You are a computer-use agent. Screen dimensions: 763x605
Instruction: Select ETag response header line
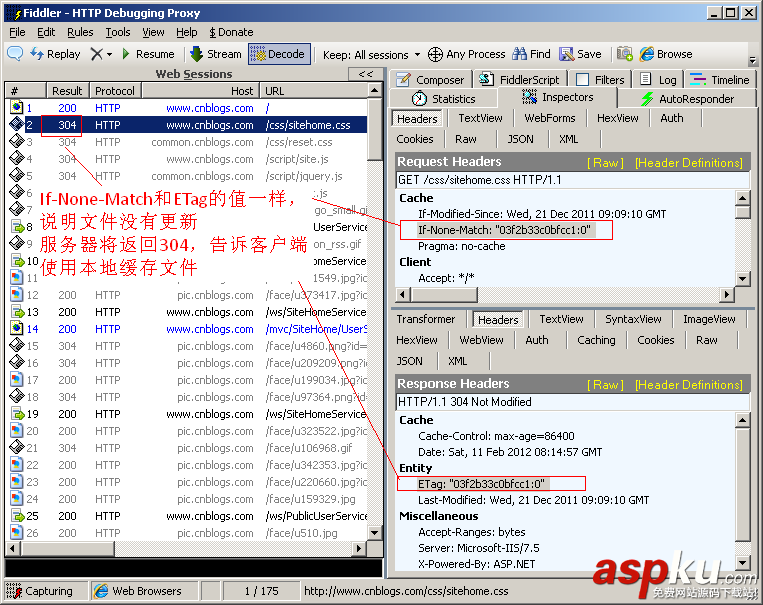click(481, 484)
